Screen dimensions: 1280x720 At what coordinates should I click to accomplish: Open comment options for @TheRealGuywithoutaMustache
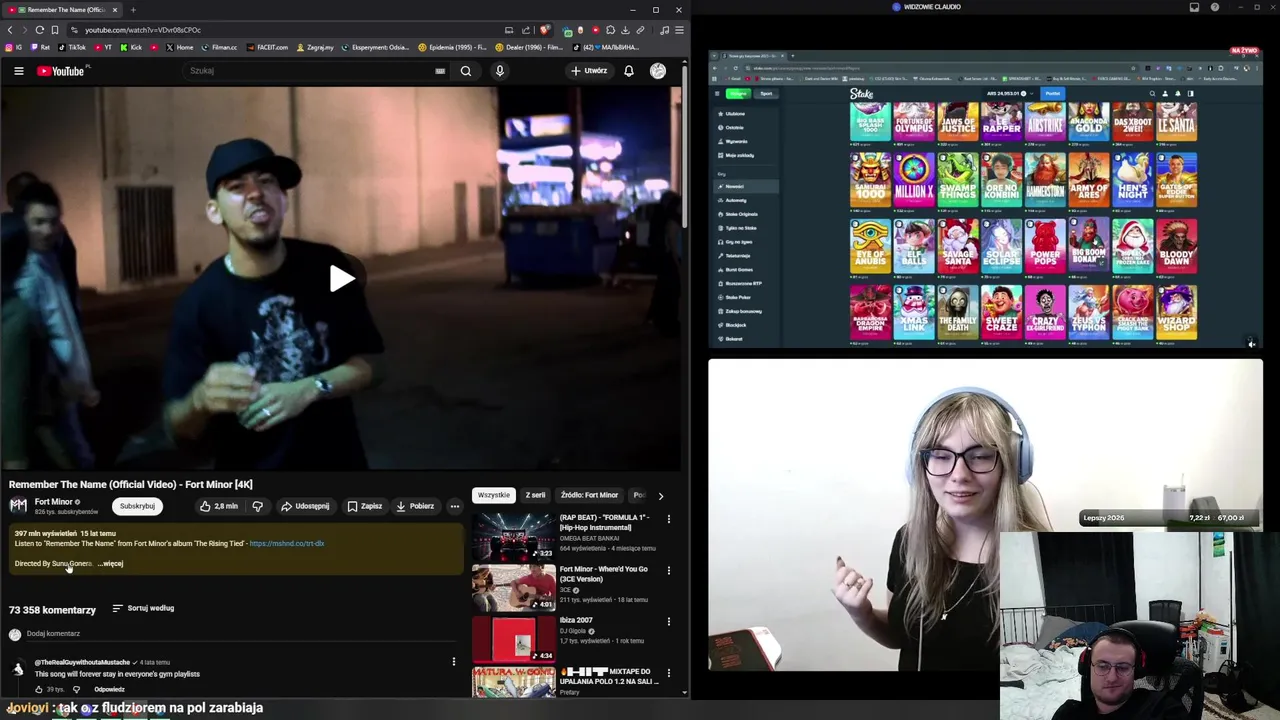pyautogui.click(x=454, y=662)
